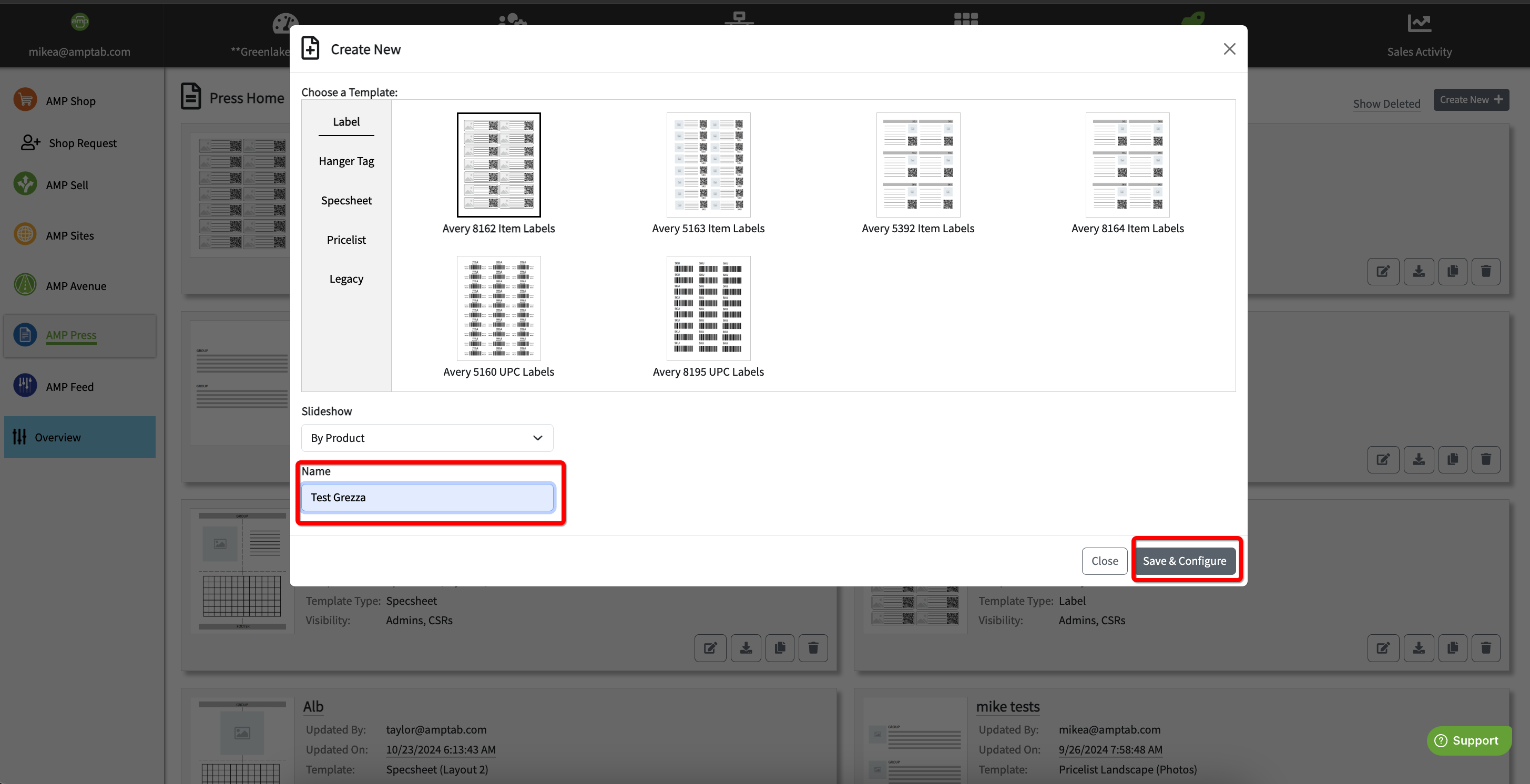Expand the Slideshow By Product dropdown

click(426, 437)
